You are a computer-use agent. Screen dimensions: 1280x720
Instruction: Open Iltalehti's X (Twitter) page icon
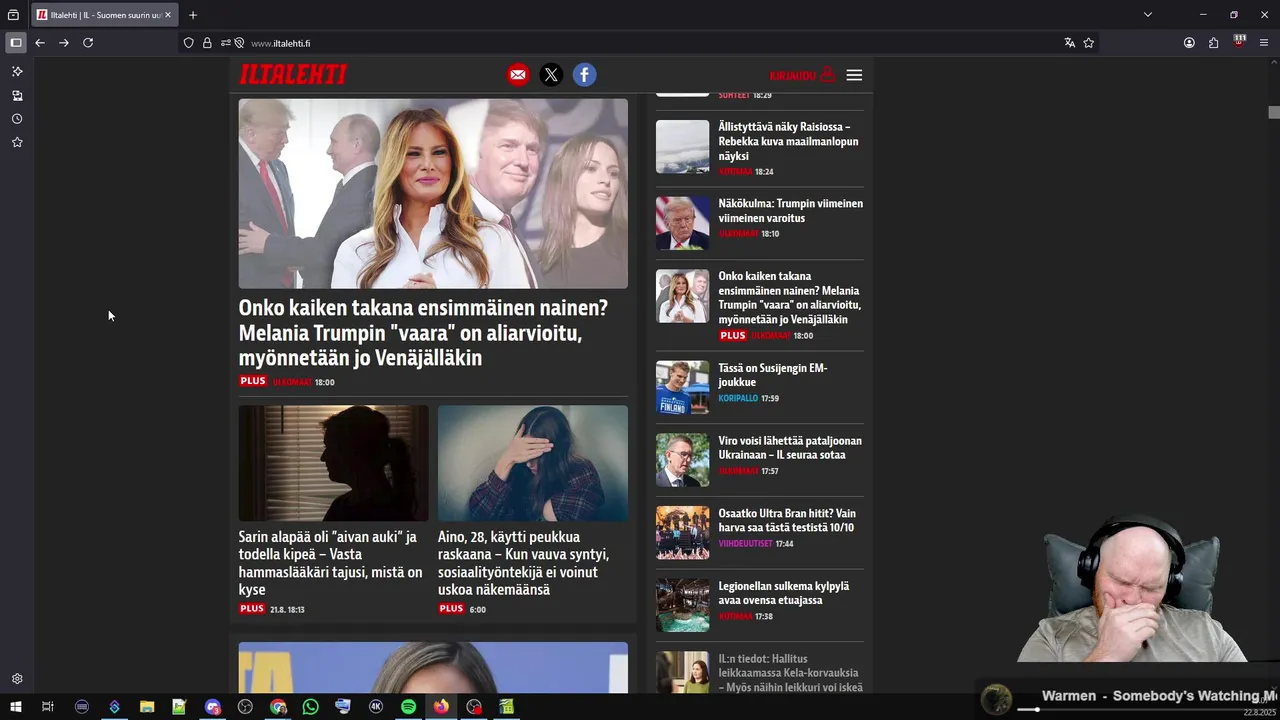click(x=551, y=75)
